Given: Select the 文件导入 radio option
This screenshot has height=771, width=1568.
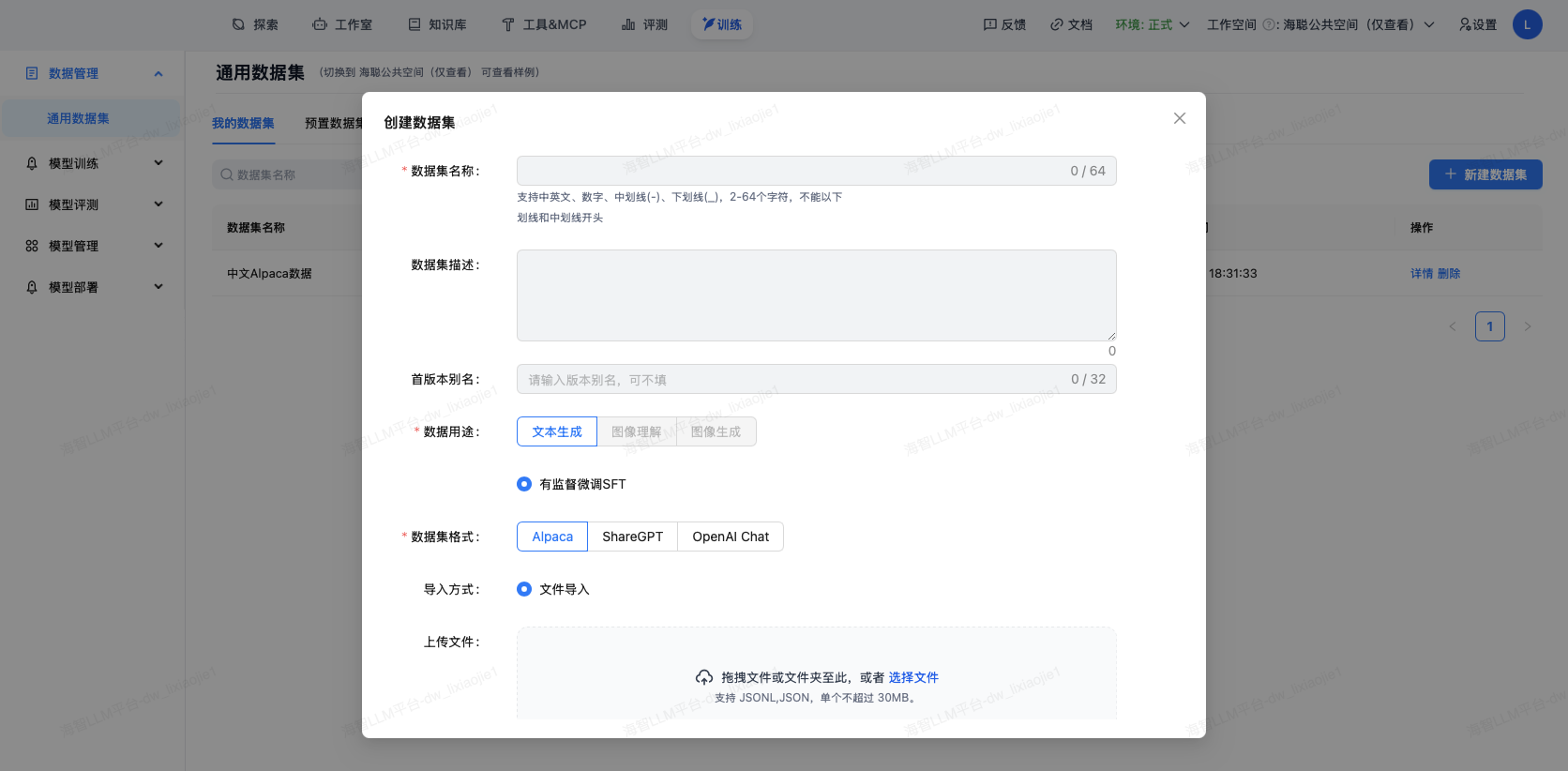Looking at the screenshot, I should 524,589.
